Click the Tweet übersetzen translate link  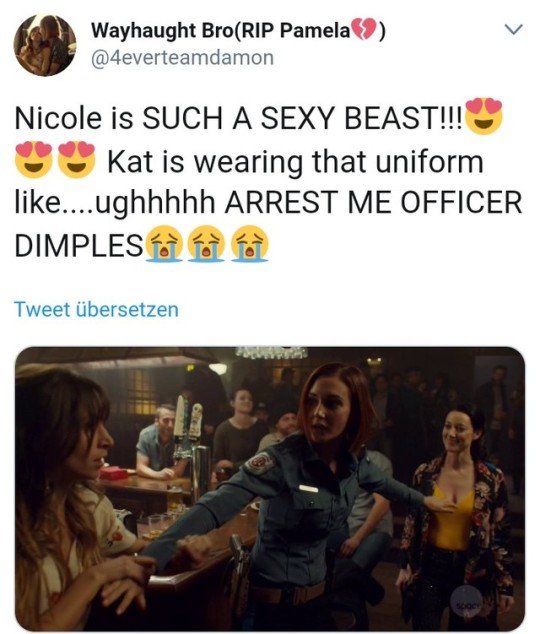tap(96, 309)
